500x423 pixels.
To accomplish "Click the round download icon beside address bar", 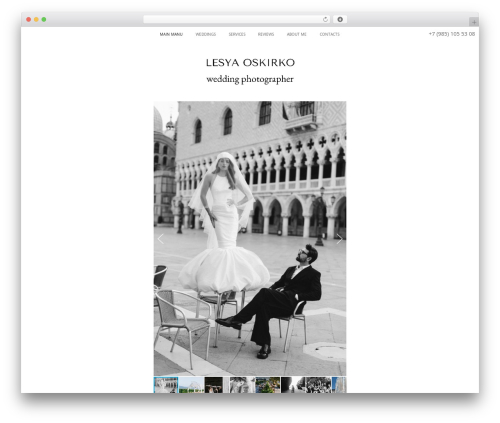I will coord(340,19).
